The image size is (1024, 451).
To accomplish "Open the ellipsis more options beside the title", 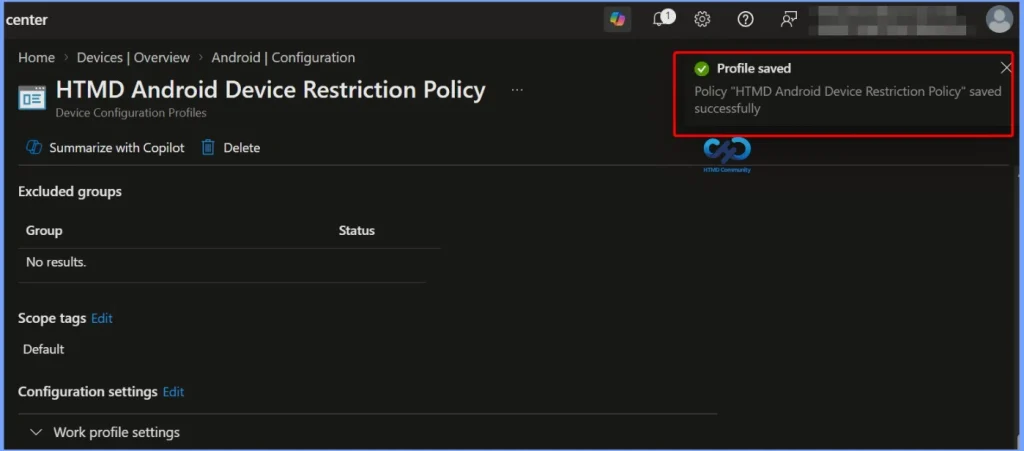I will pyautogui.click(x=517, y=90).
